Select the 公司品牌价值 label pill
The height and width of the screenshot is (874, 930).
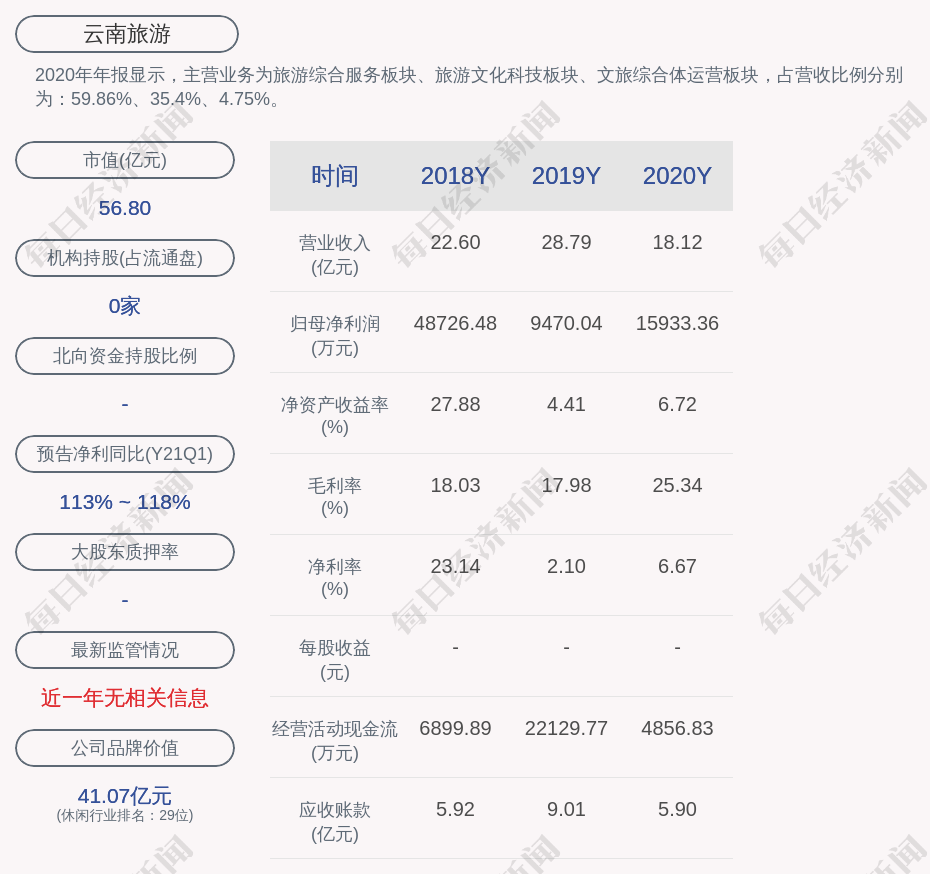click(125, 748)
